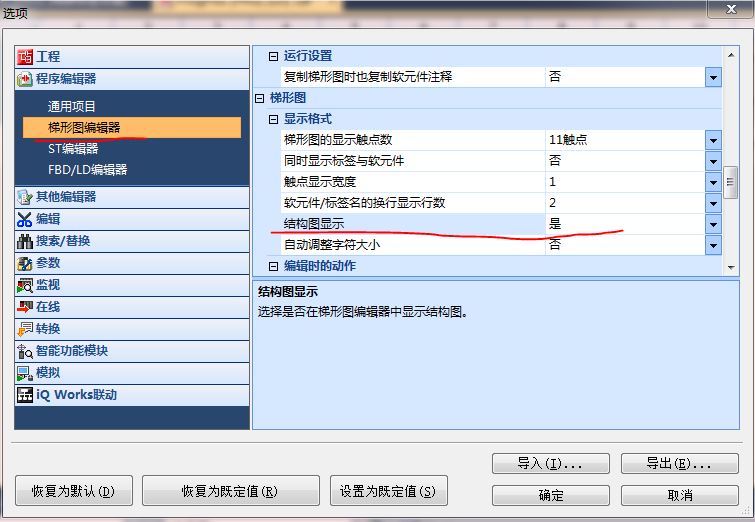Click the iQ Works联动 icon
Viewport: 755px width, 522px height.
tap(26, 395)
